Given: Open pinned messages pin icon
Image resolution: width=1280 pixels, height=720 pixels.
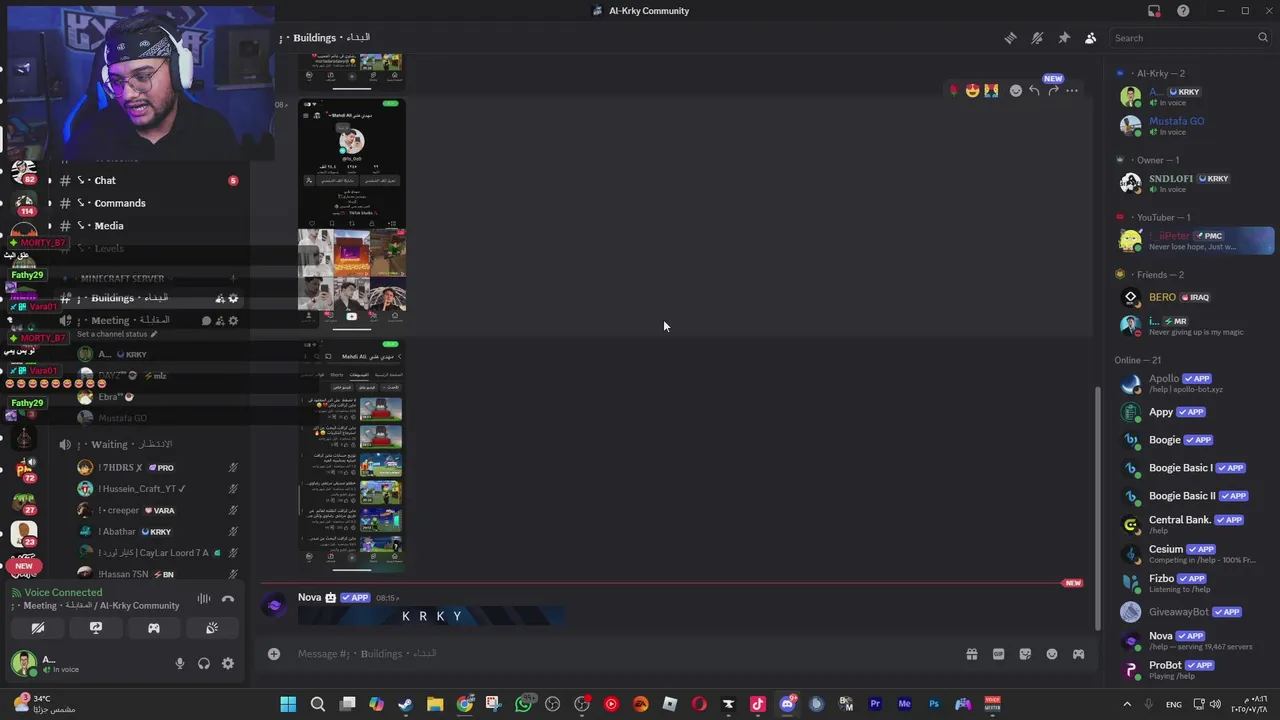Looking at the screenshot, I should tap(1064, 38).
